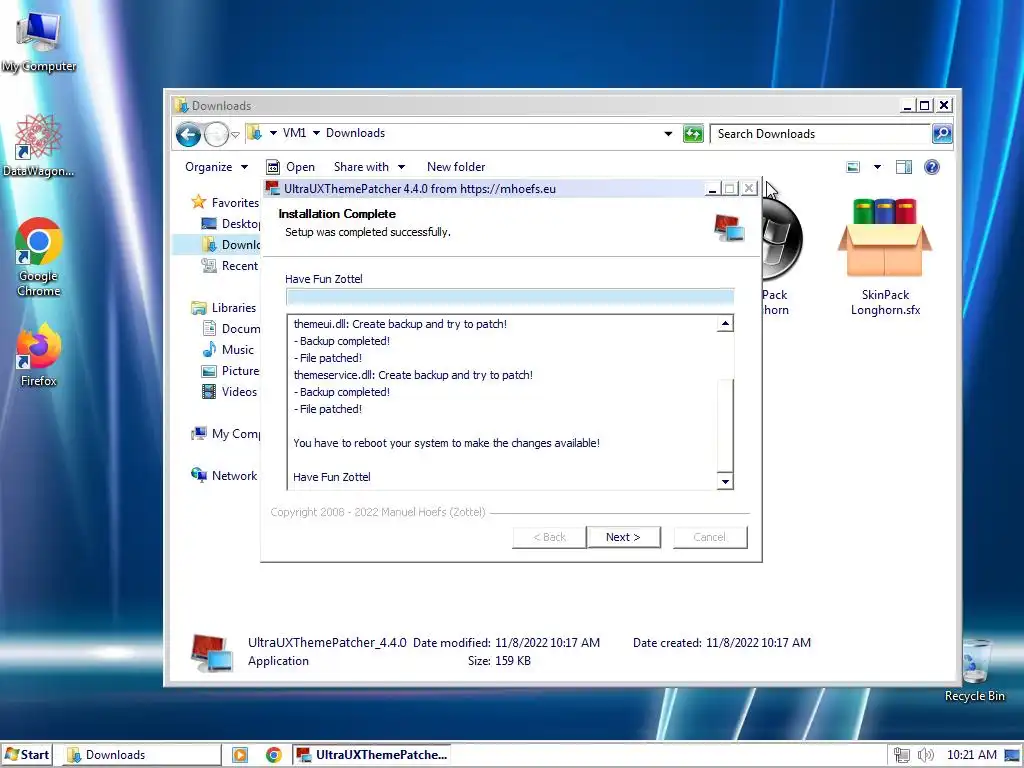The height and width of the screenshot is (768, 1024).
Task: Click Chrome icon in taskbar
Action: click(274, 755)
